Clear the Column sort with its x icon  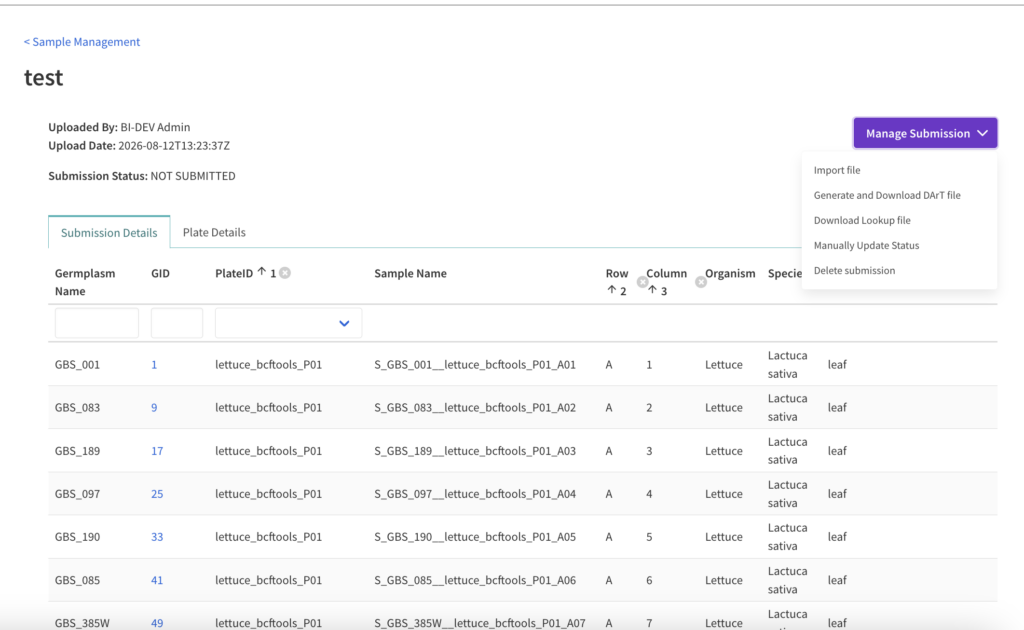point(701,282)
